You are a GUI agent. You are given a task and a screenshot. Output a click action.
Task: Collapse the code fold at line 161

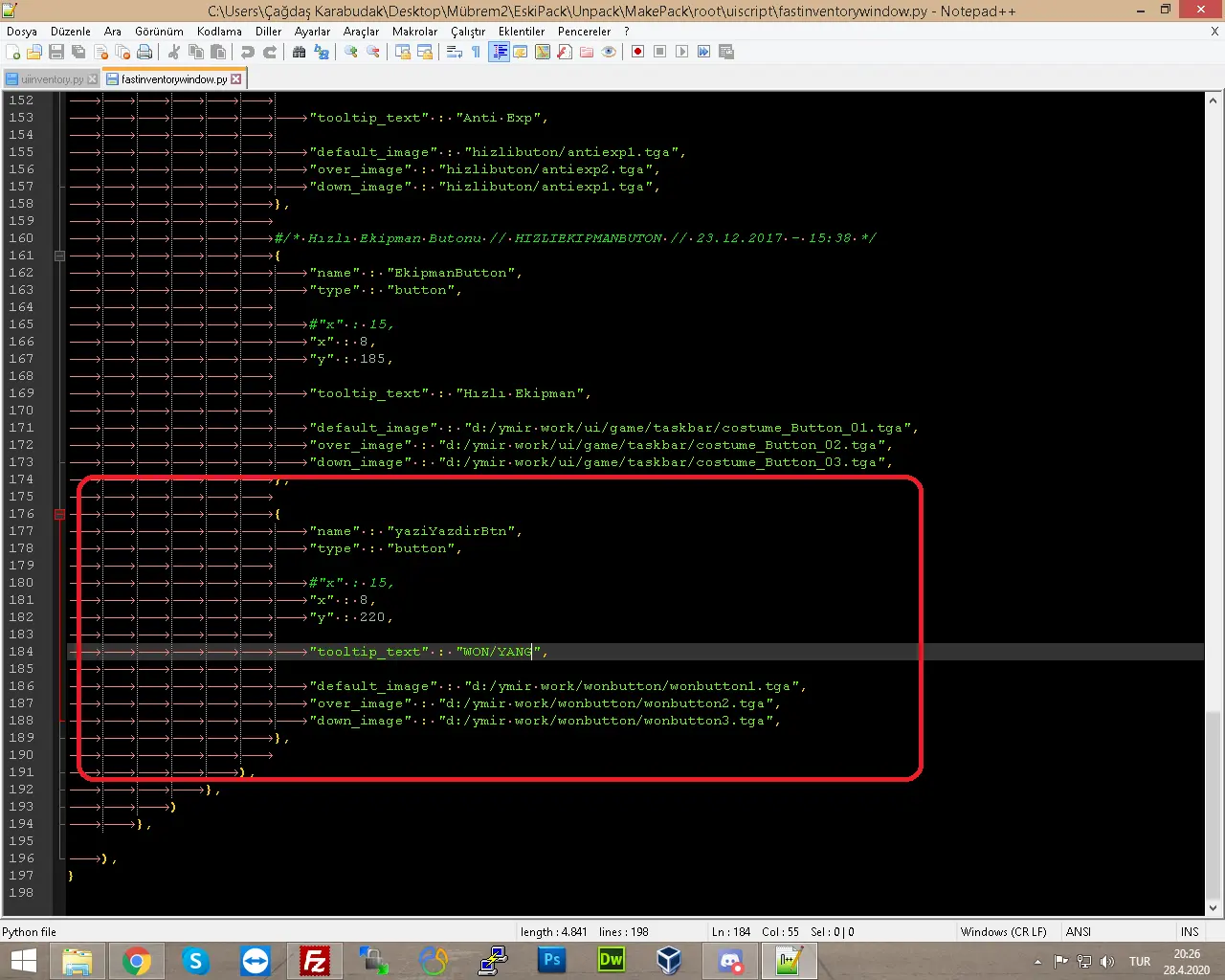[x=59, y=256]
